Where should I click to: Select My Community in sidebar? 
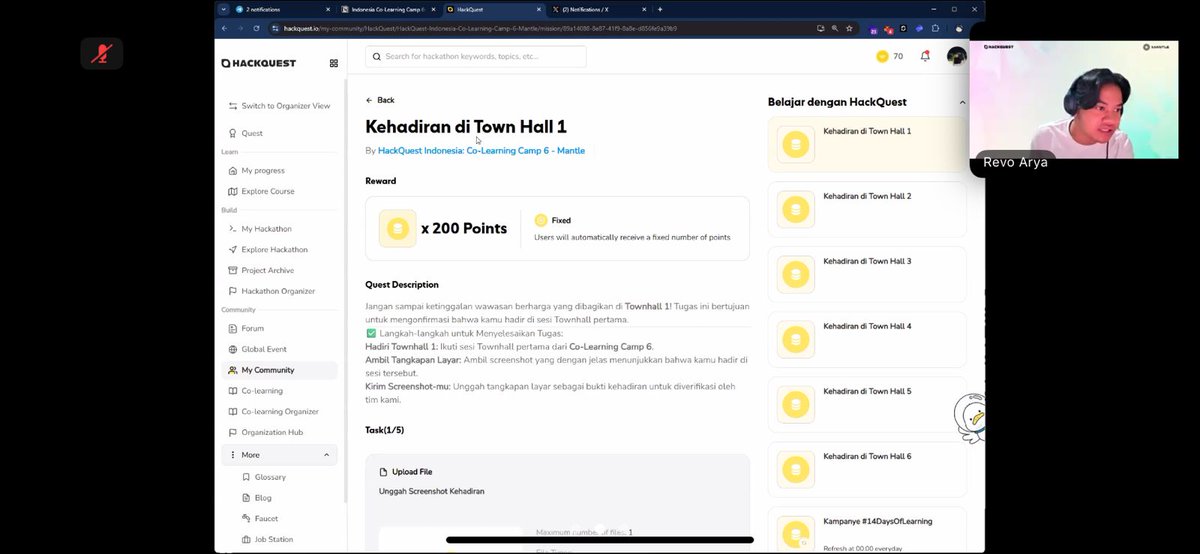(x=279, y=370)
